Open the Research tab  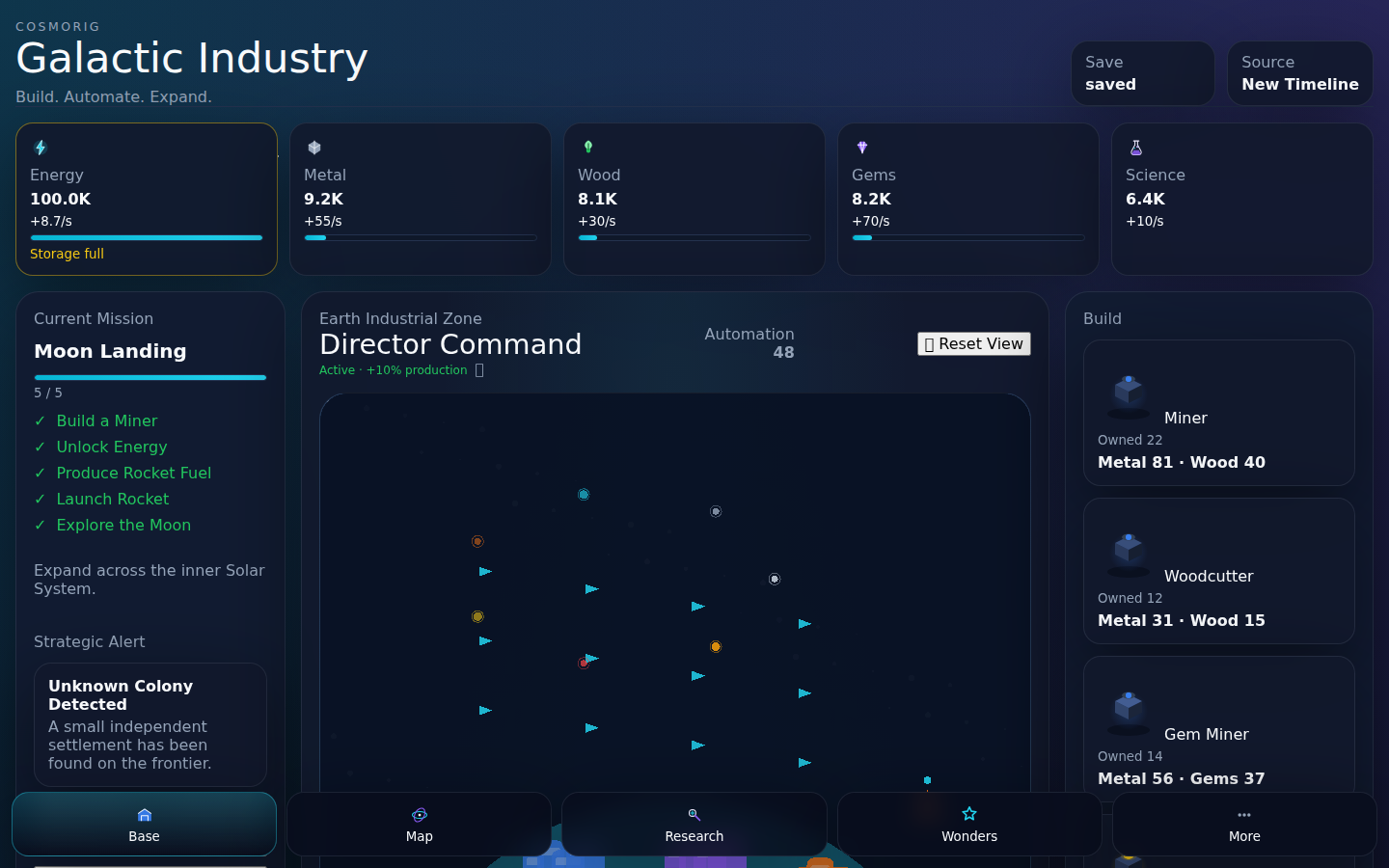click(x=694, y=825)
